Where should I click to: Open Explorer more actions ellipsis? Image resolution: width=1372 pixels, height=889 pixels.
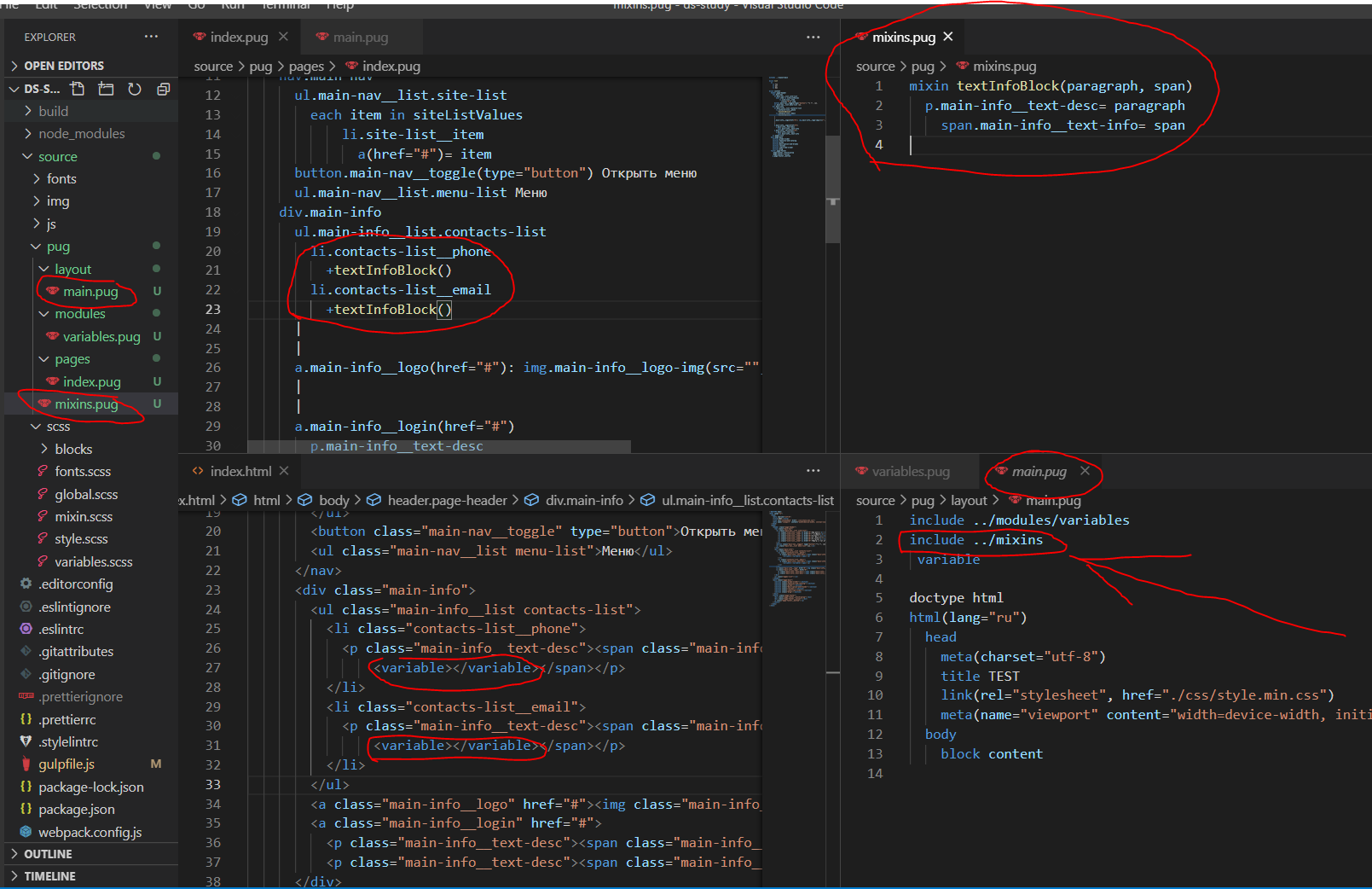pyautogui.click(x=151, y=37)
